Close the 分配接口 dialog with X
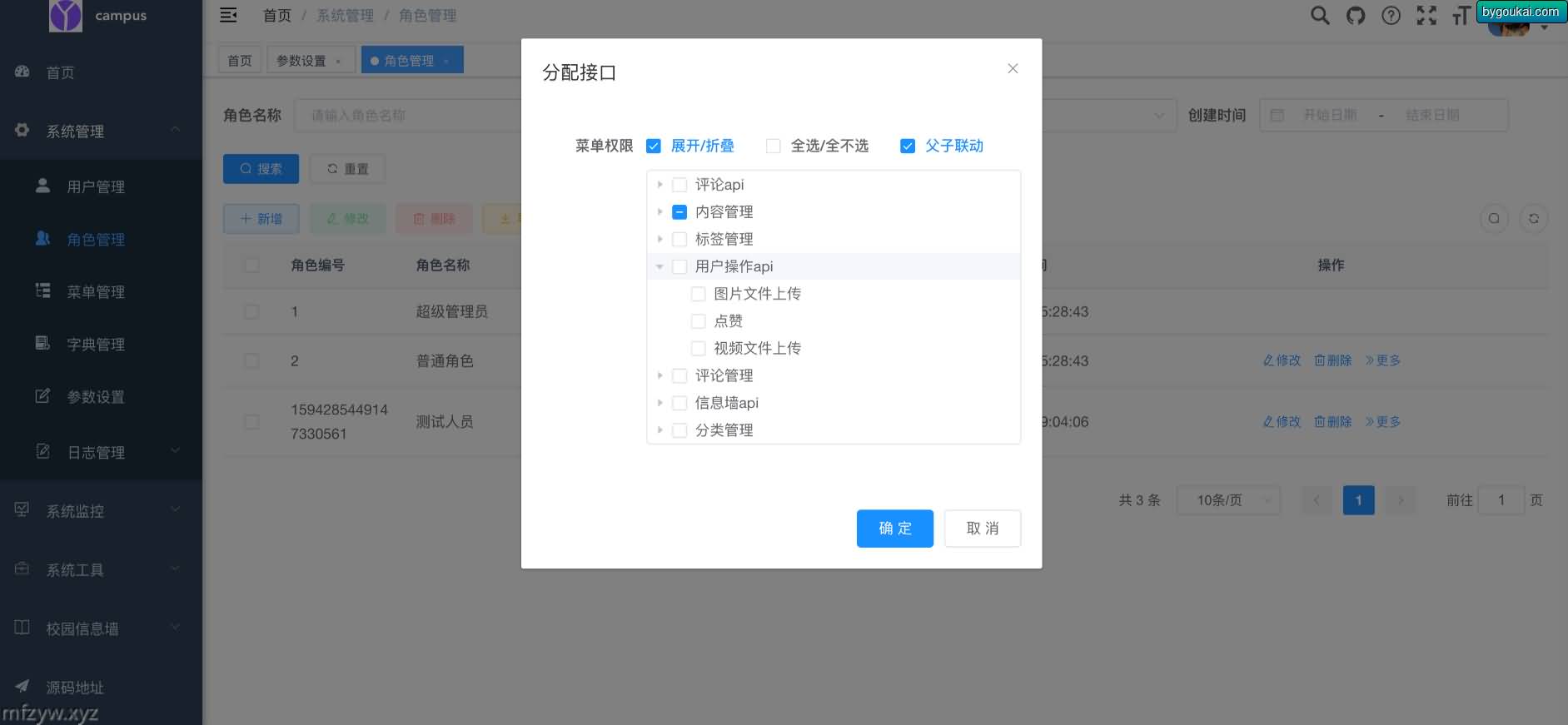 (x=1013, y=68)
